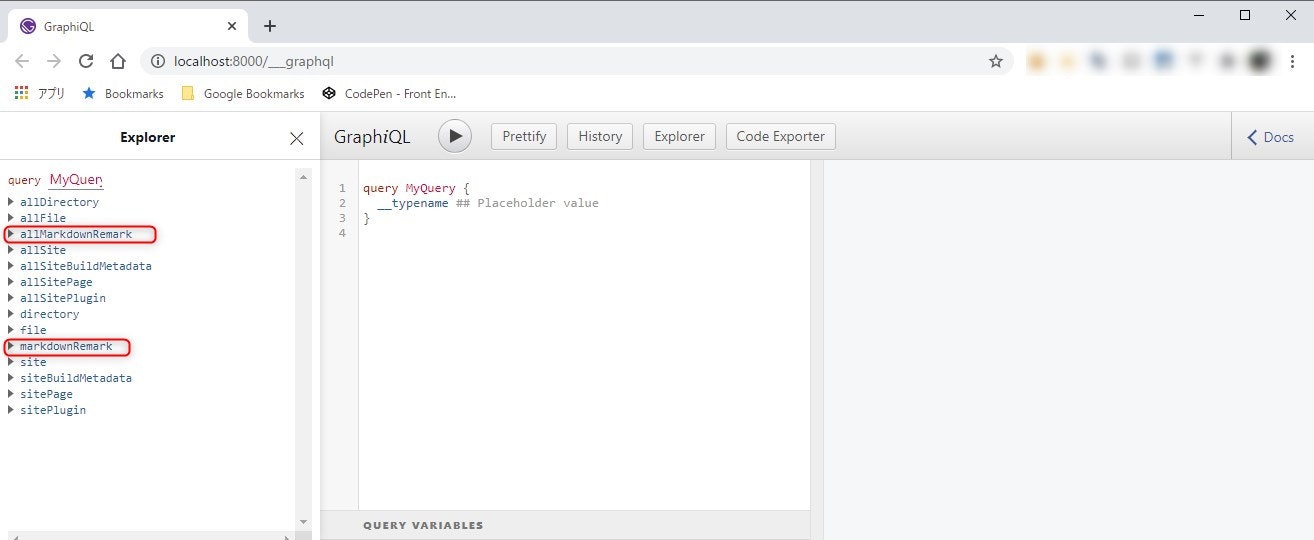Click the Explorer vertical scrollbar up arrow
Viewport: 1314px width, 540px height.
(x=304, y=177)
